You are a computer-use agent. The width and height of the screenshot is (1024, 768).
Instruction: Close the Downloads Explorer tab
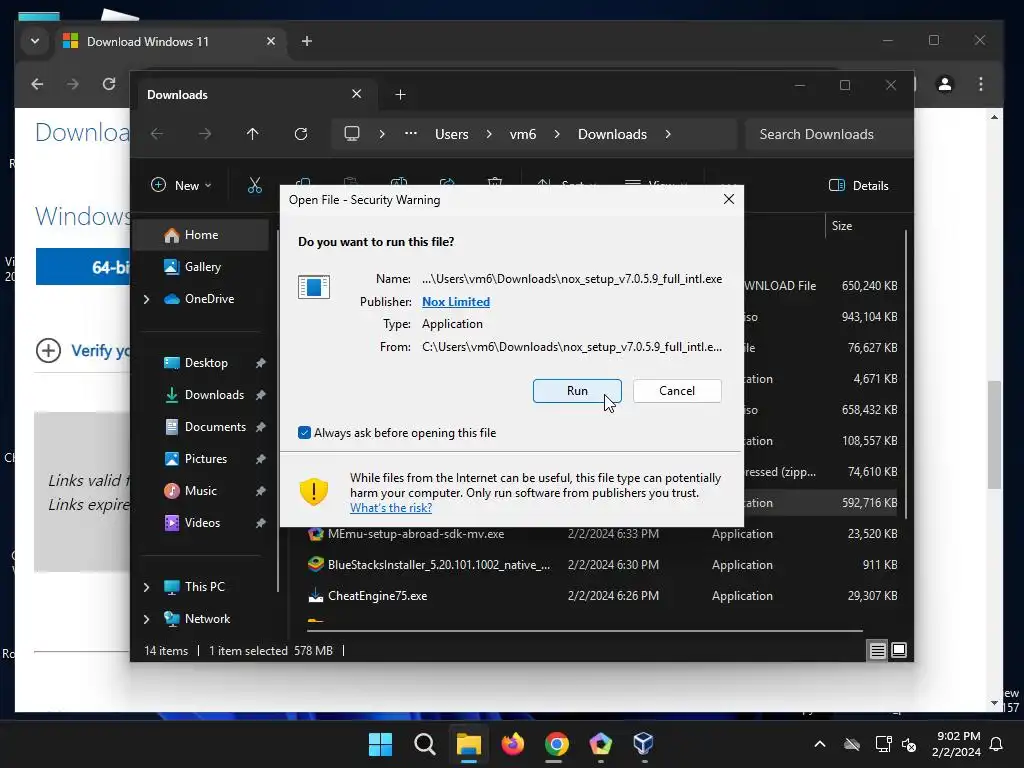[x=357, y=94]
